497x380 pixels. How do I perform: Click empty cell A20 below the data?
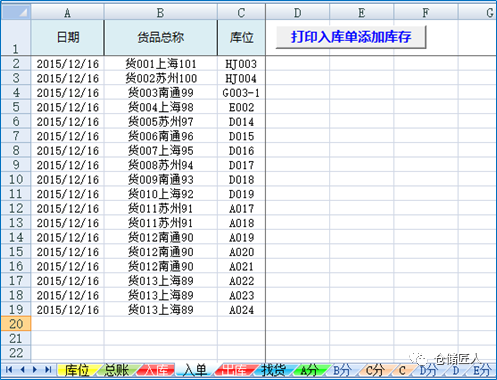point(67,324)
